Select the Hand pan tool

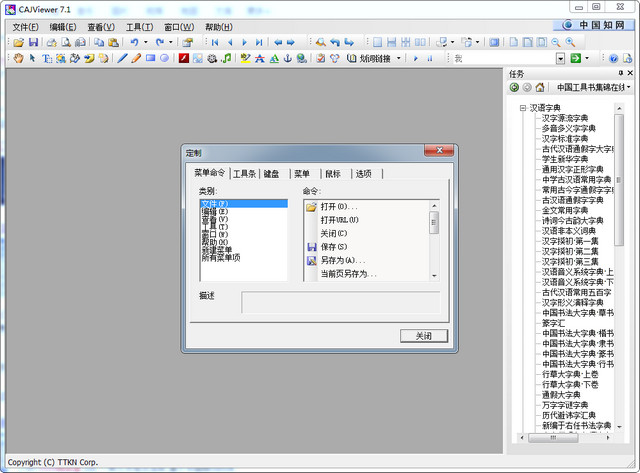pyautogui.click(x=18, y=58)
